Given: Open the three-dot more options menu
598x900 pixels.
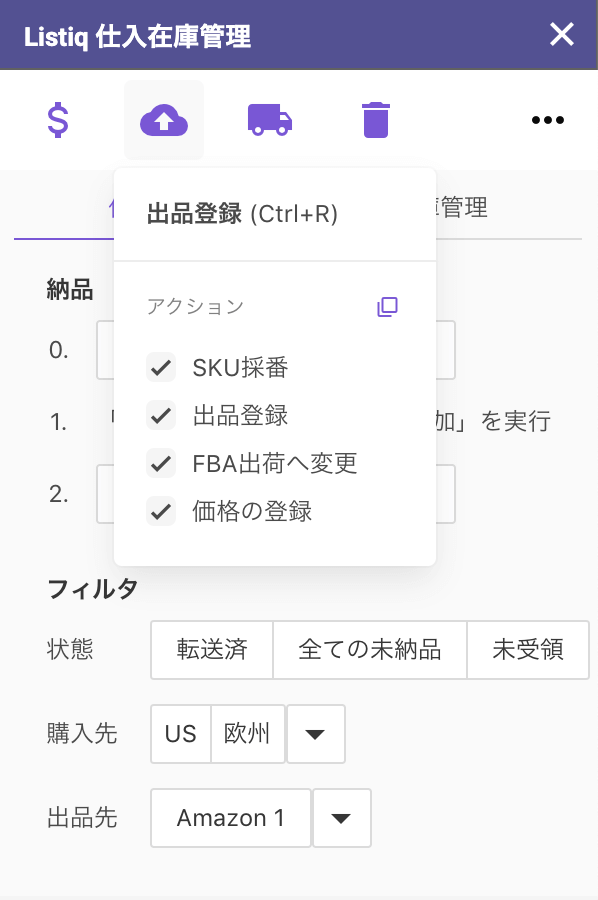Looking at the screenshot, I should click(547, 120).
